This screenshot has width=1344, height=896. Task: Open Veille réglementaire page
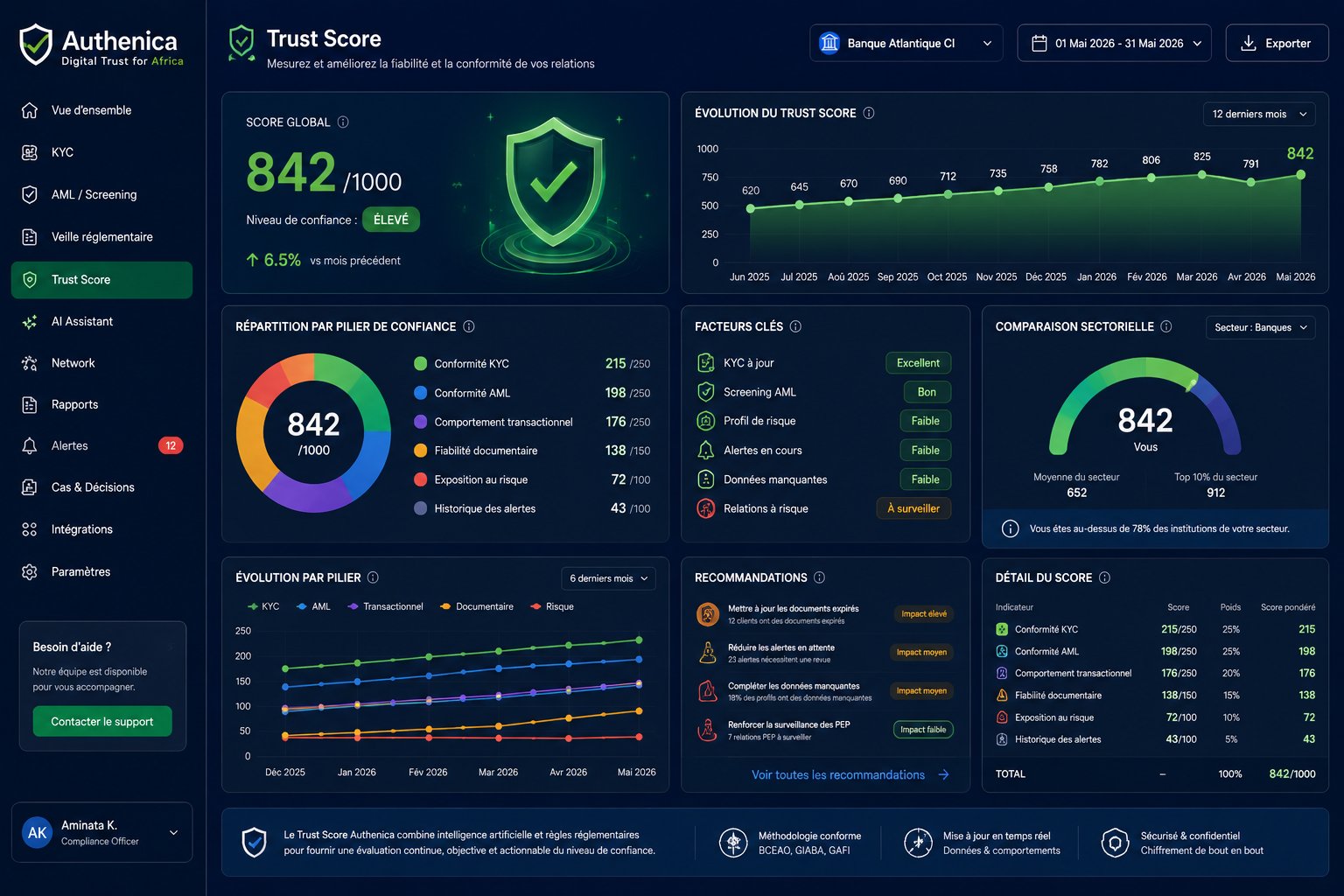101,237
